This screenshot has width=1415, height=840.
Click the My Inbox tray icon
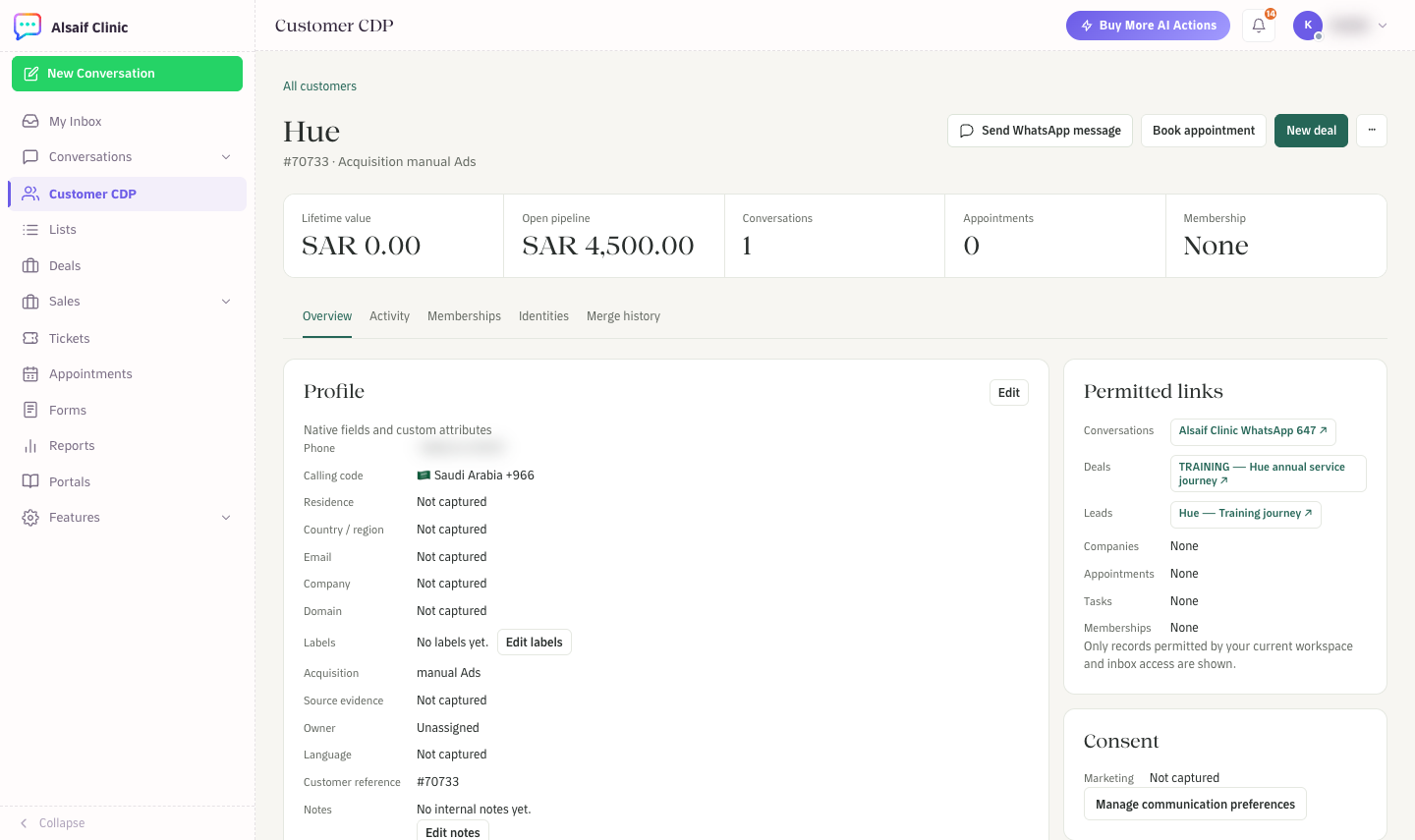(30, 121)
